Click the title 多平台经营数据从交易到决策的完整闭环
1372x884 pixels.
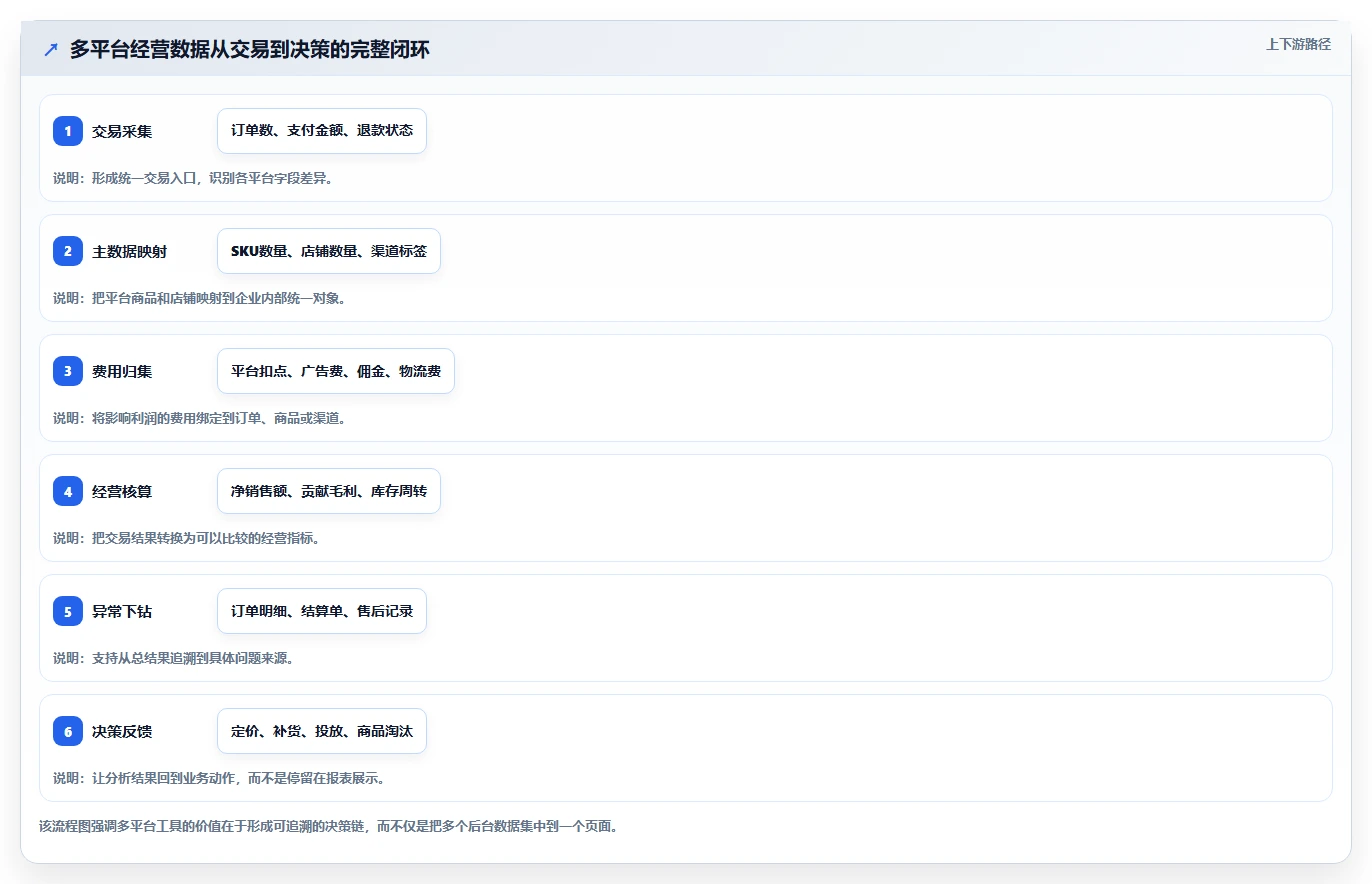(x=250, y=50)
